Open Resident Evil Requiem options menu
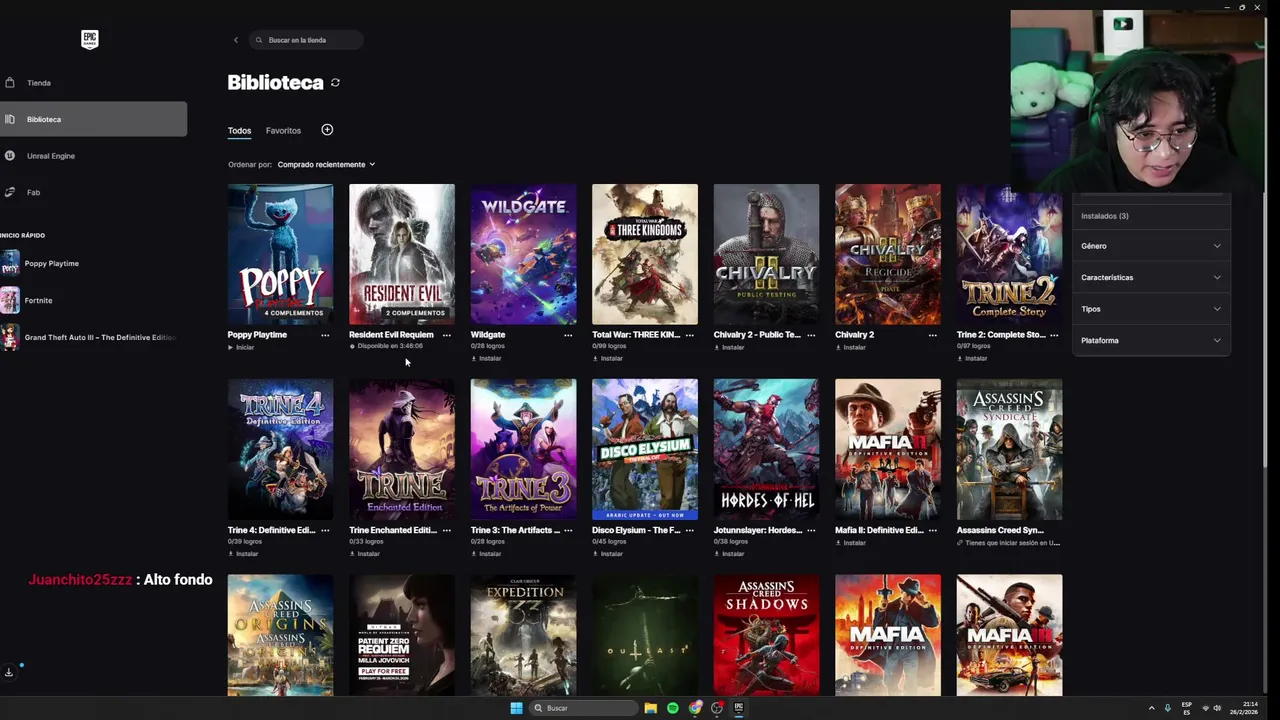1280x720 pixels. coord(446,335)
